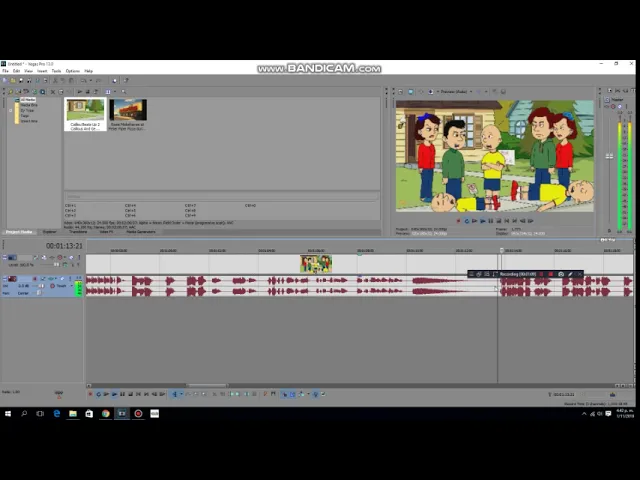
Task: Stop the Bandicam recording with red square
Action: (x=550, y=274)
